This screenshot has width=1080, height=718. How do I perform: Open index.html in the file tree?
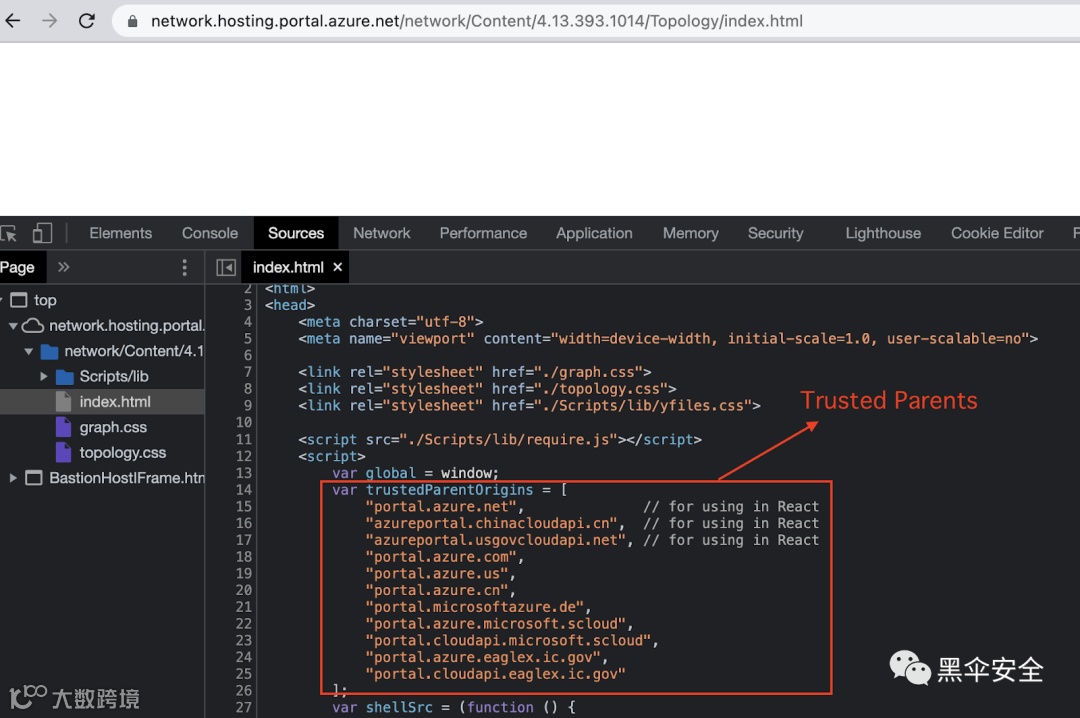114,402
